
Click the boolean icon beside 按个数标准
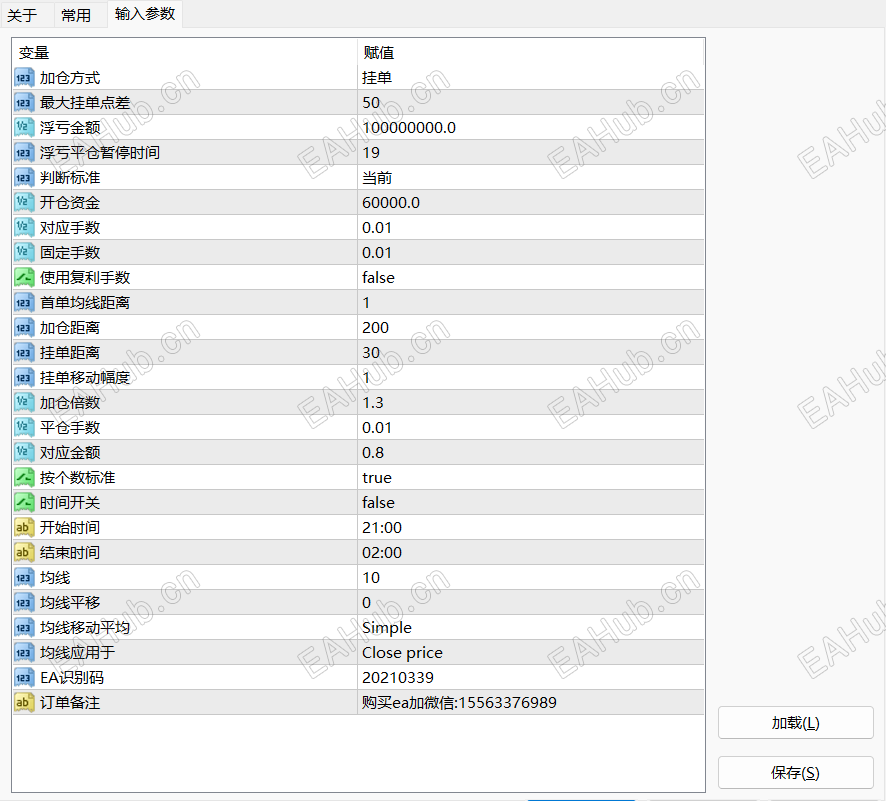click(x=24, y=477)
